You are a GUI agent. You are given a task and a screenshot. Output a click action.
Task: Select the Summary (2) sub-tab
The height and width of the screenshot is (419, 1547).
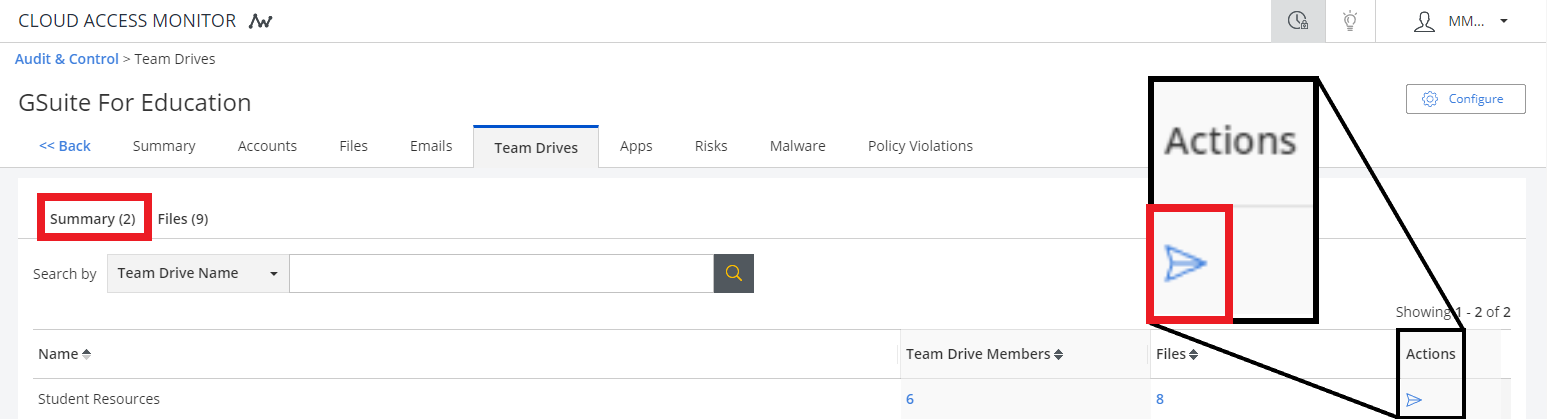(93, 219)
